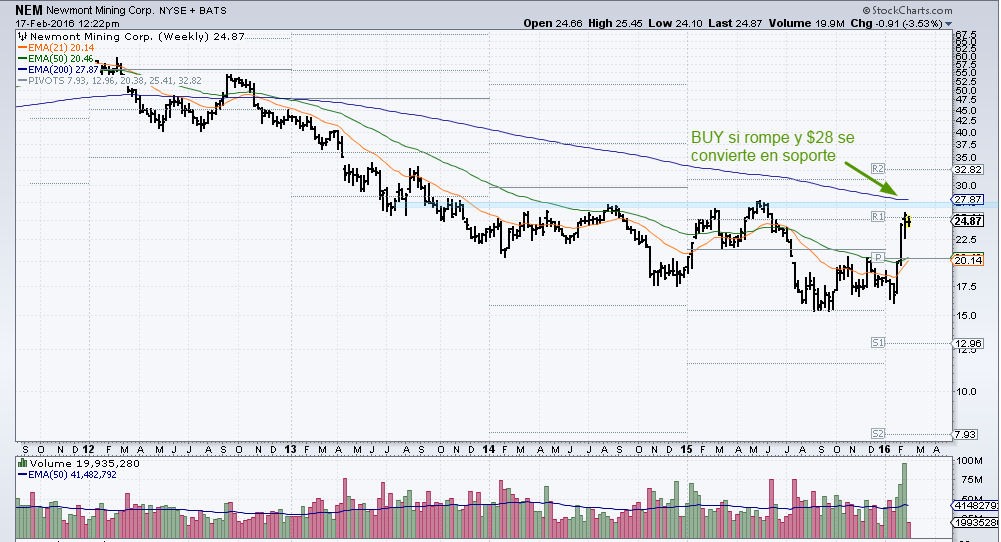Screen dimensions: 1001x542
Task: Click the year 14 label on time axis
Action: click(x=489, y=449)
